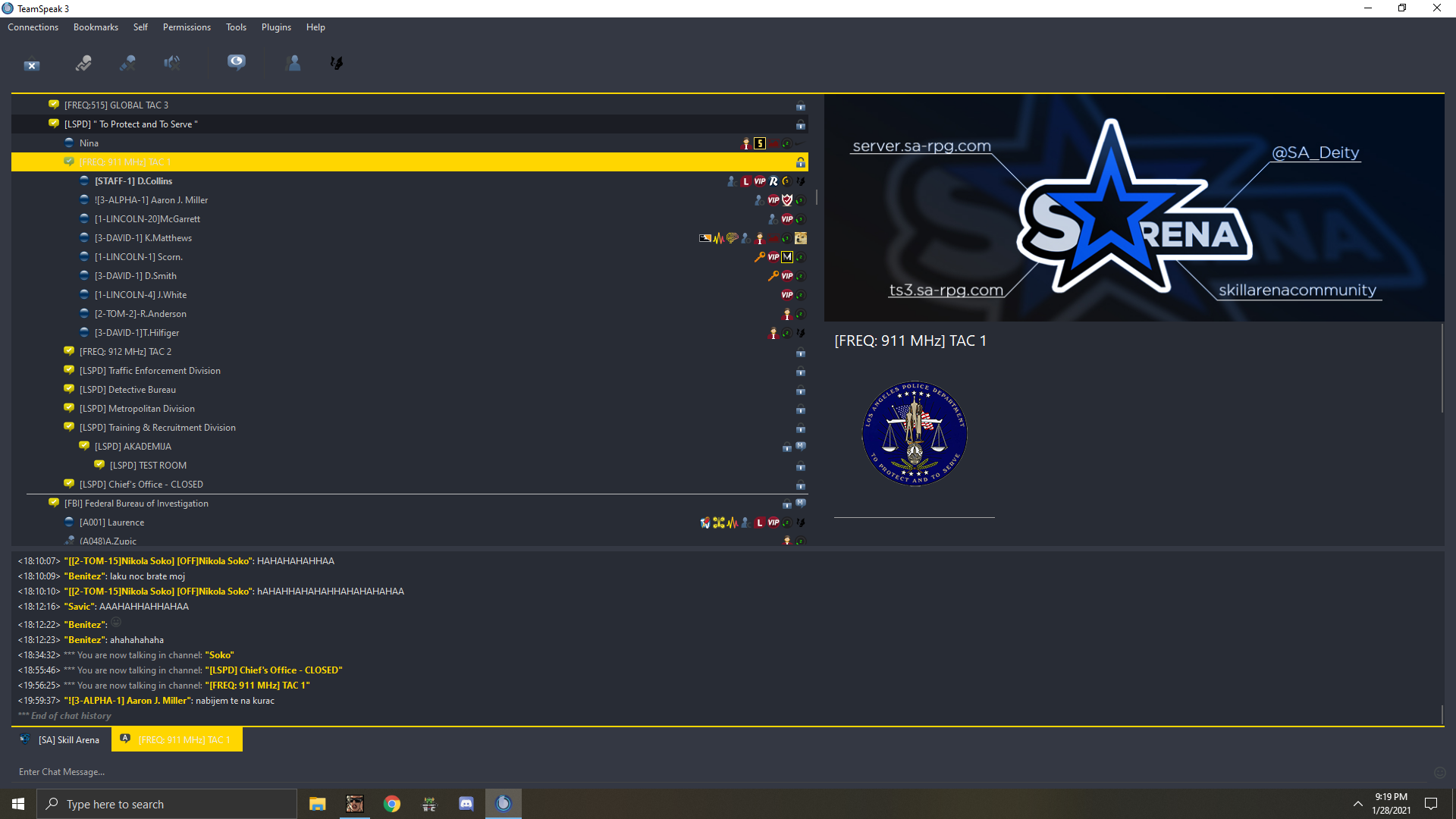Click the Los Angeles Police Department logo image
The width and height of the screenshot is (1456, 819).
point(915,434)
